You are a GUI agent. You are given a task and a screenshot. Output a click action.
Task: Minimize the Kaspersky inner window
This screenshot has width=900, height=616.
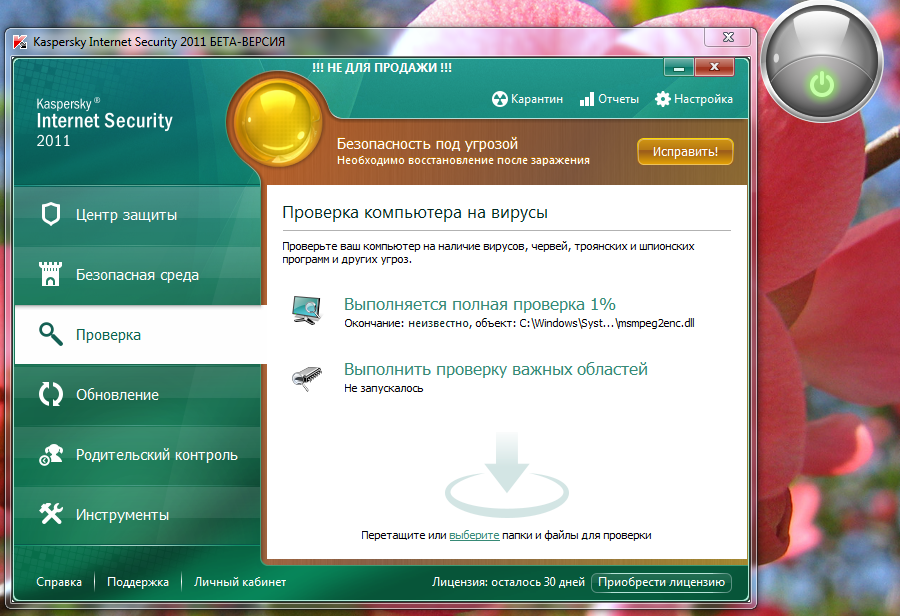[x=679, y=67]
